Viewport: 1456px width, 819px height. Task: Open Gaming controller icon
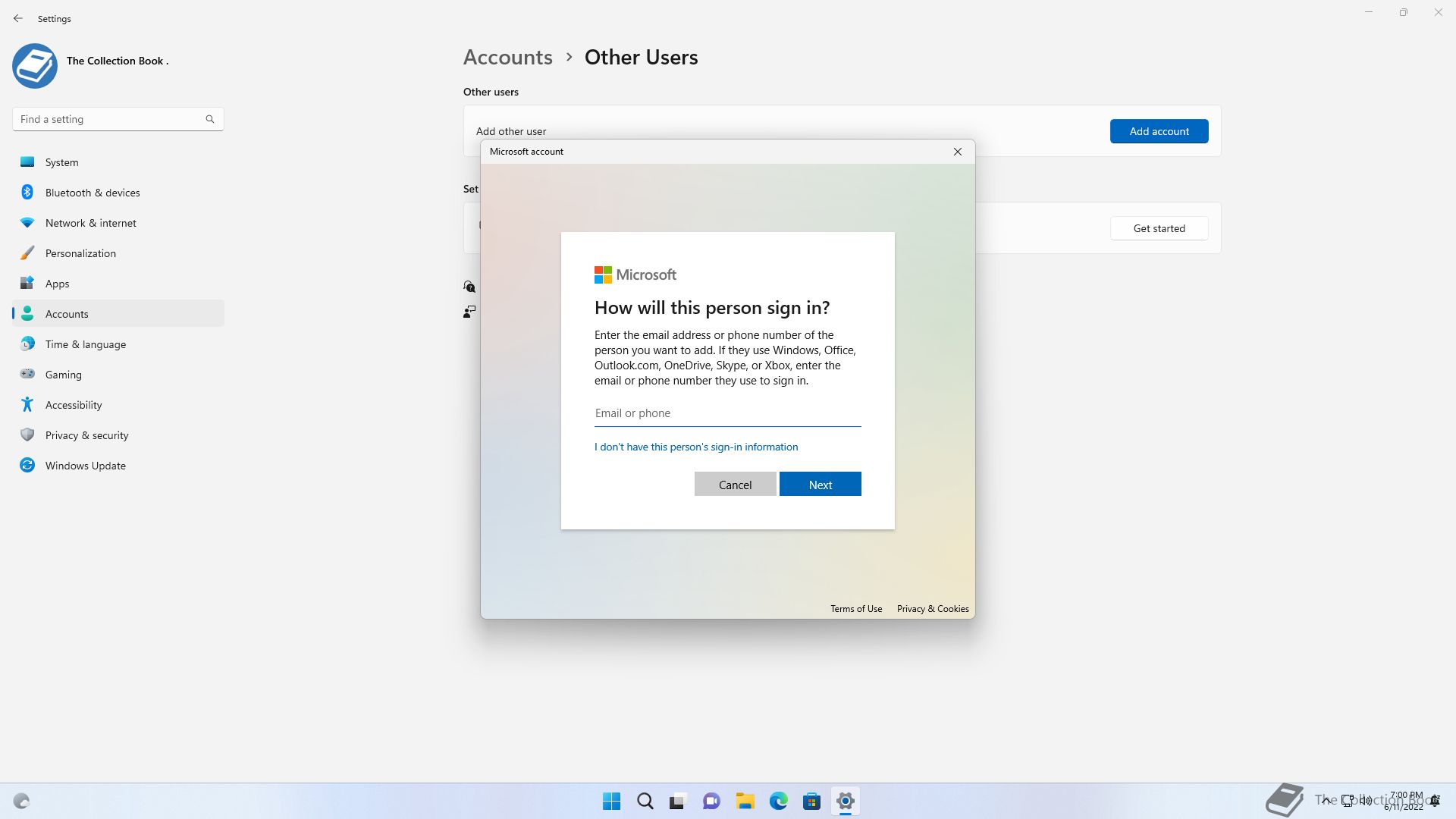pos(27,374)
